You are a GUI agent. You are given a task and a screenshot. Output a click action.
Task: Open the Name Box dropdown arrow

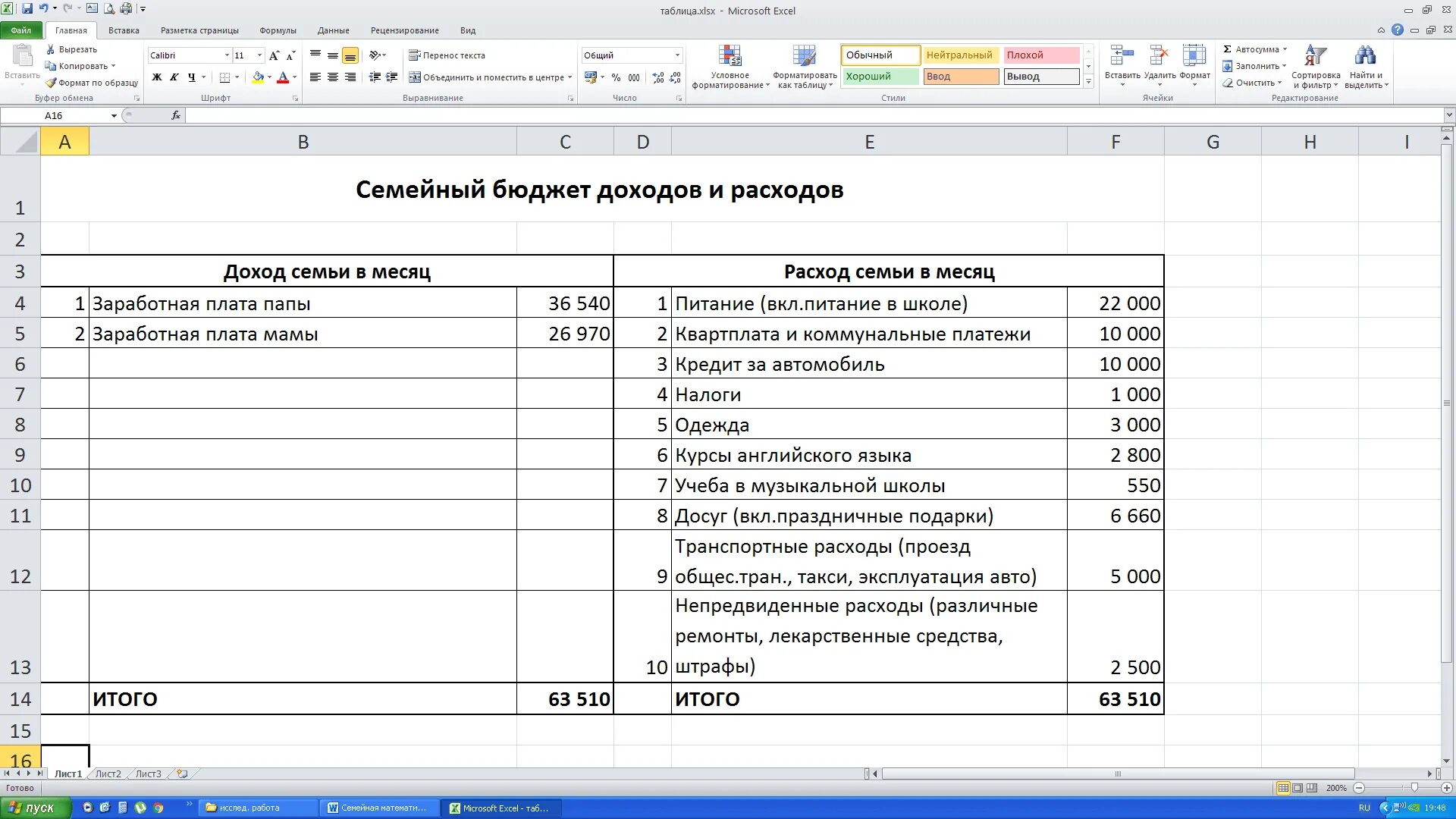pyautogui.click(x=114, y=116)
